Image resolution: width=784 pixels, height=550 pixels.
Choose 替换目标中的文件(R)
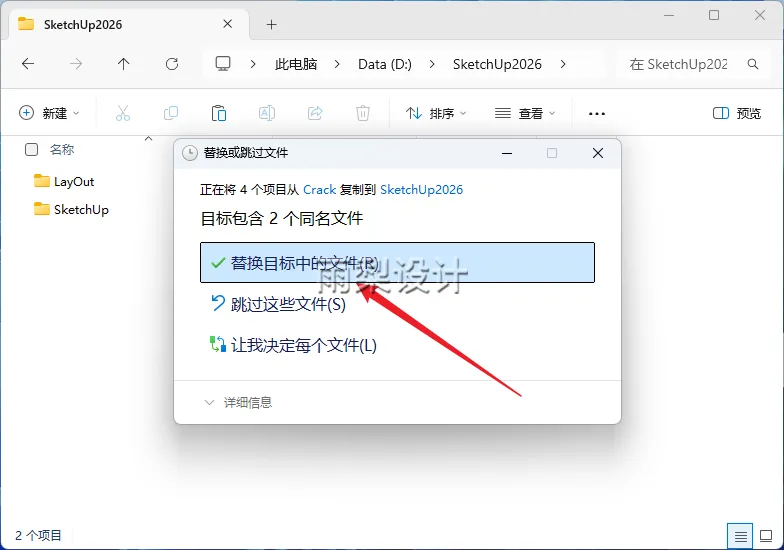[x=398, y=262]
